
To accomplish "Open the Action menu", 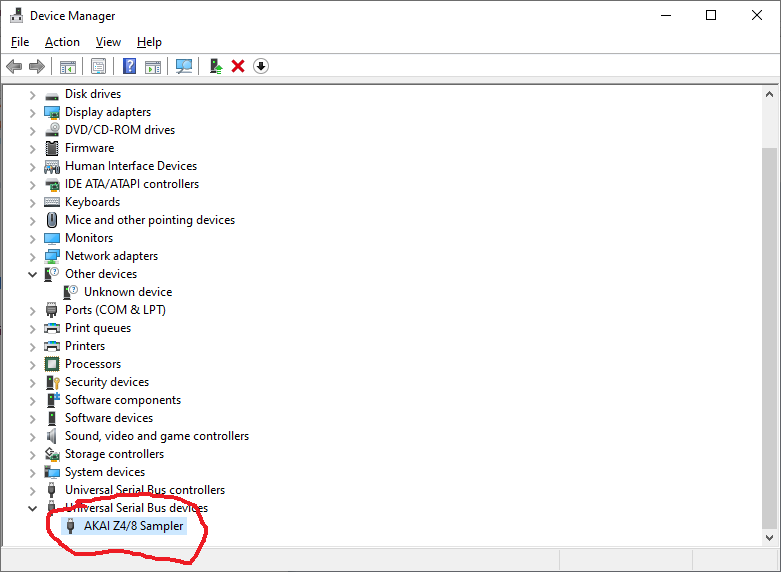I will click(x=62, y=42).
